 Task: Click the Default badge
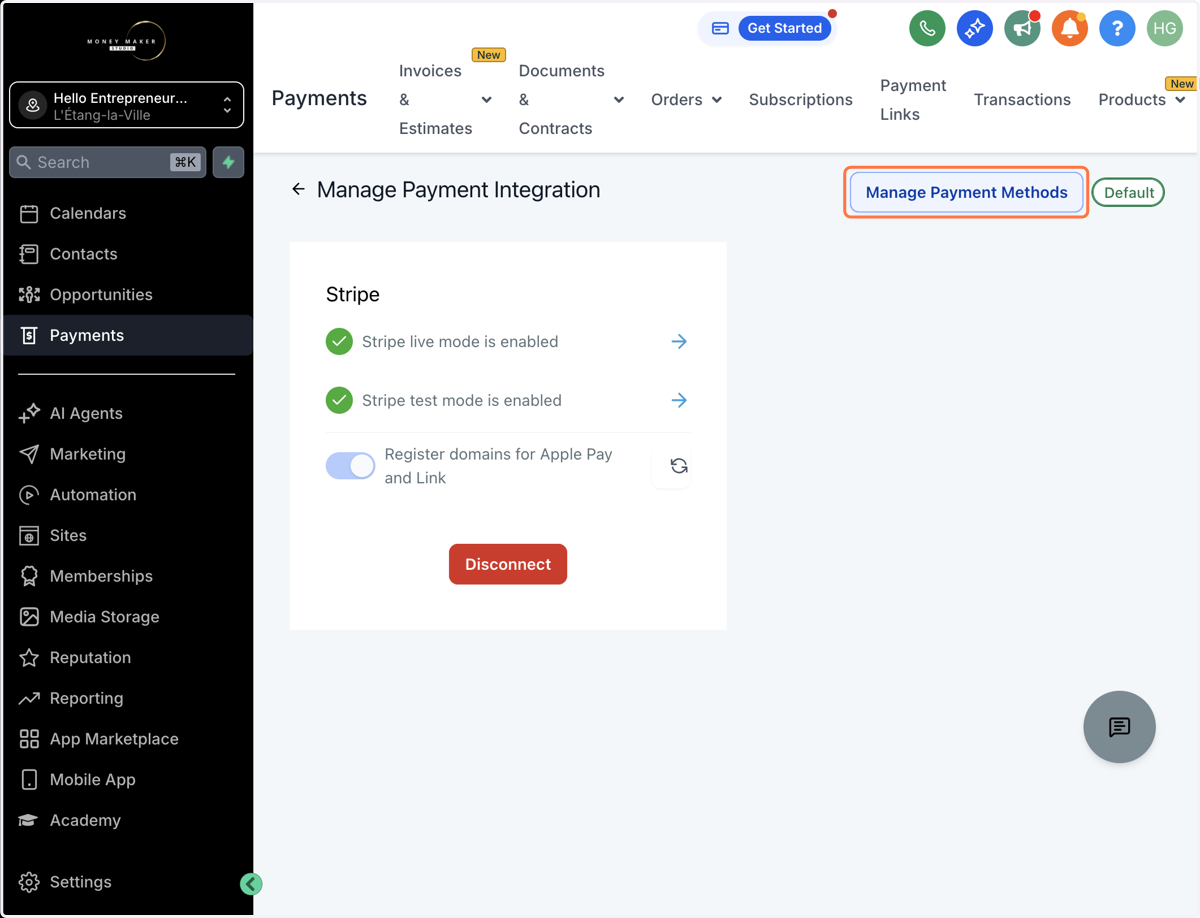pos(1129,192)
